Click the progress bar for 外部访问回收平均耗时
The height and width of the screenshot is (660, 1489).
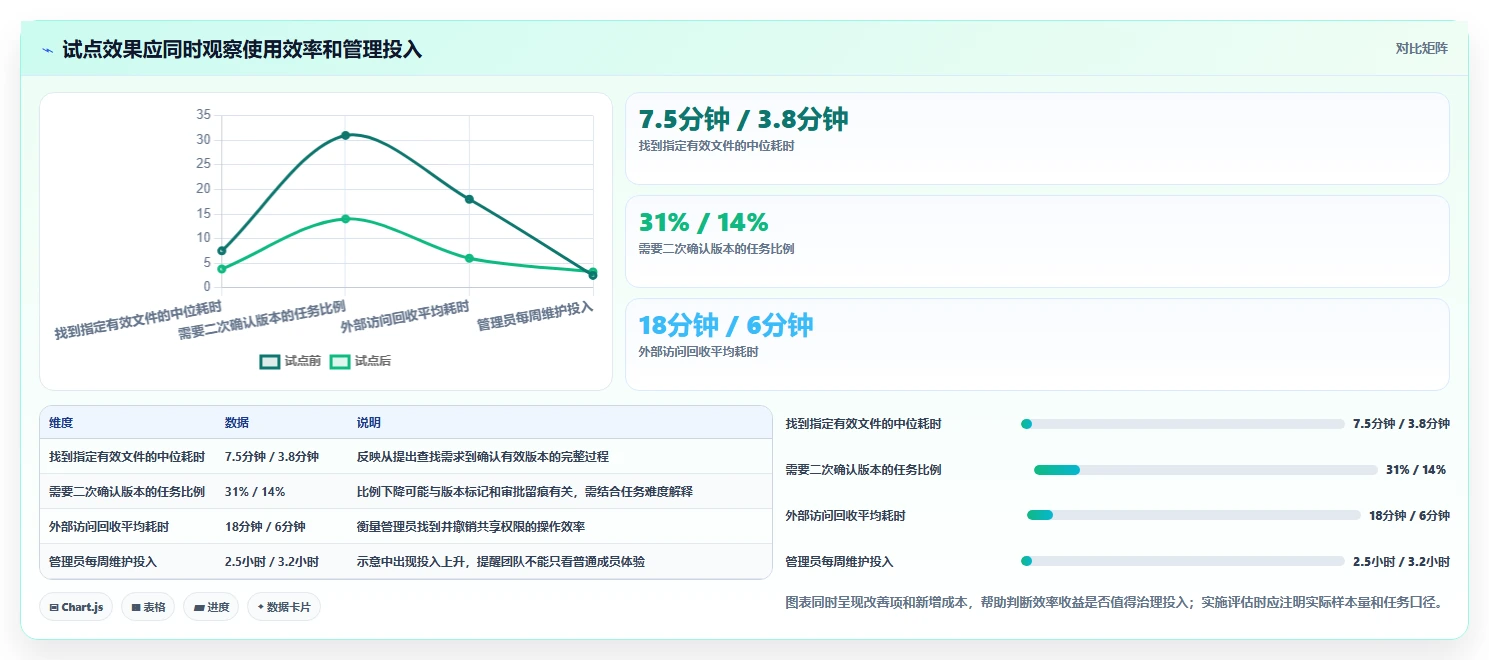(1194, 516)
